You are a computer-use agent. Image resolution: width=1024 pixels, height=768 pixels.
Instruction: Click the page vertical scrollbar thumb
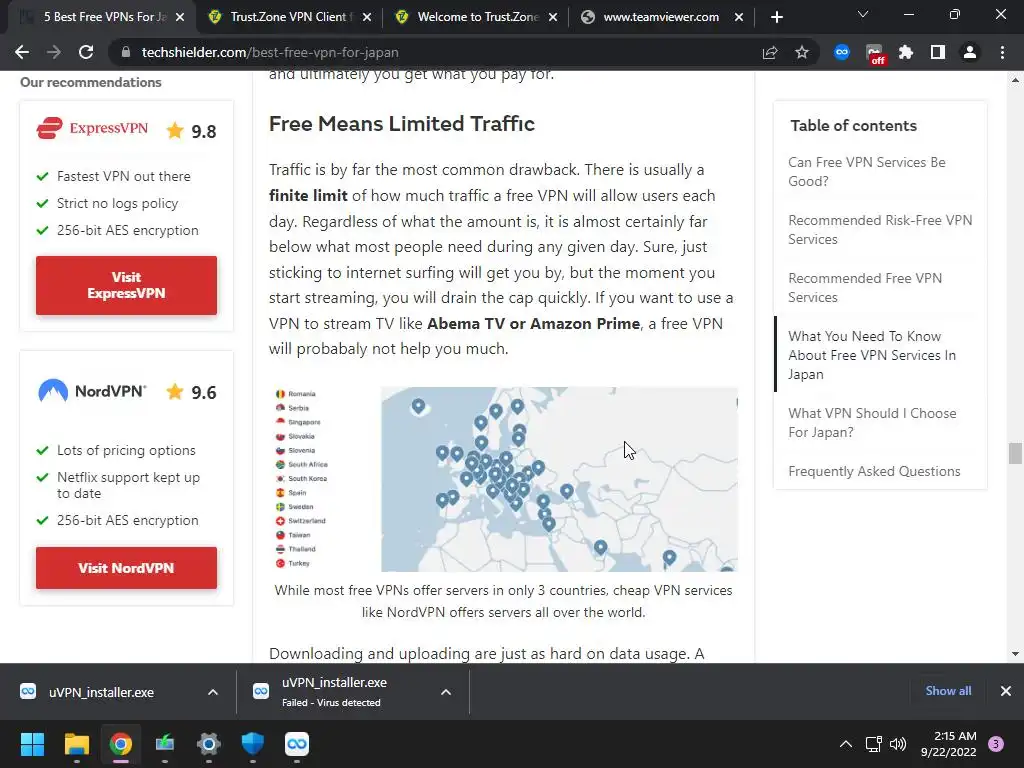[x=1015, y=453]
